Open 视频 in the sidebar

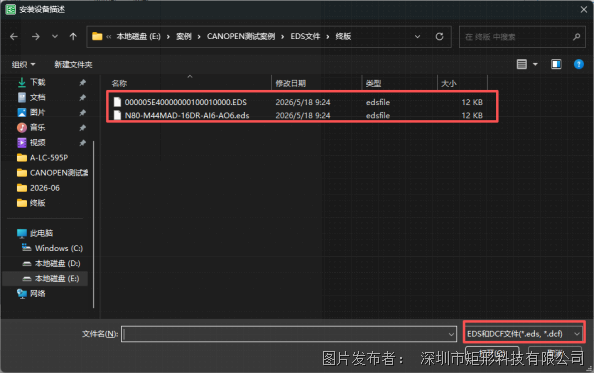[38, 143]
